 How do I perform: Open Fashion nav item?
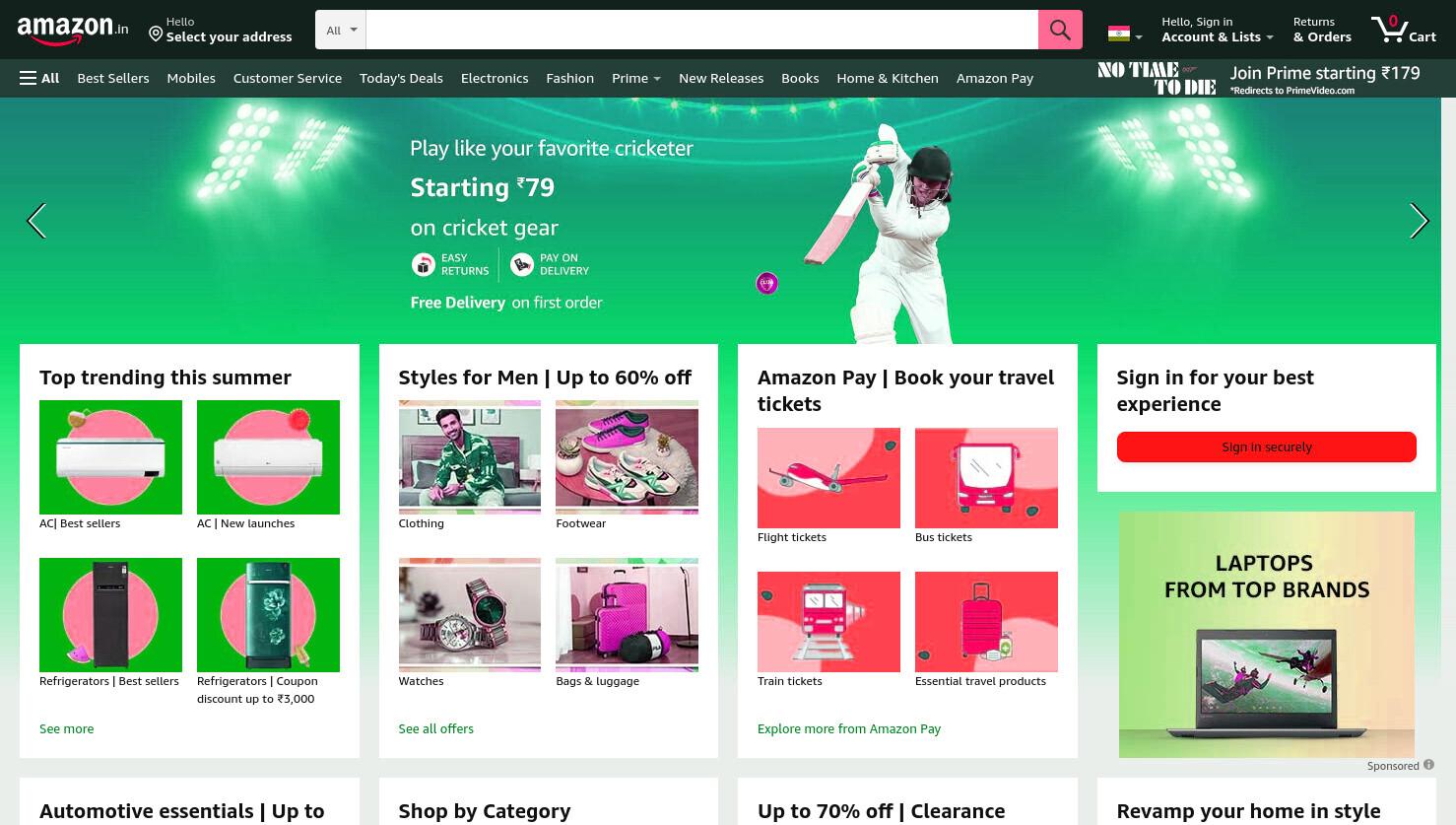coord(570,78)
